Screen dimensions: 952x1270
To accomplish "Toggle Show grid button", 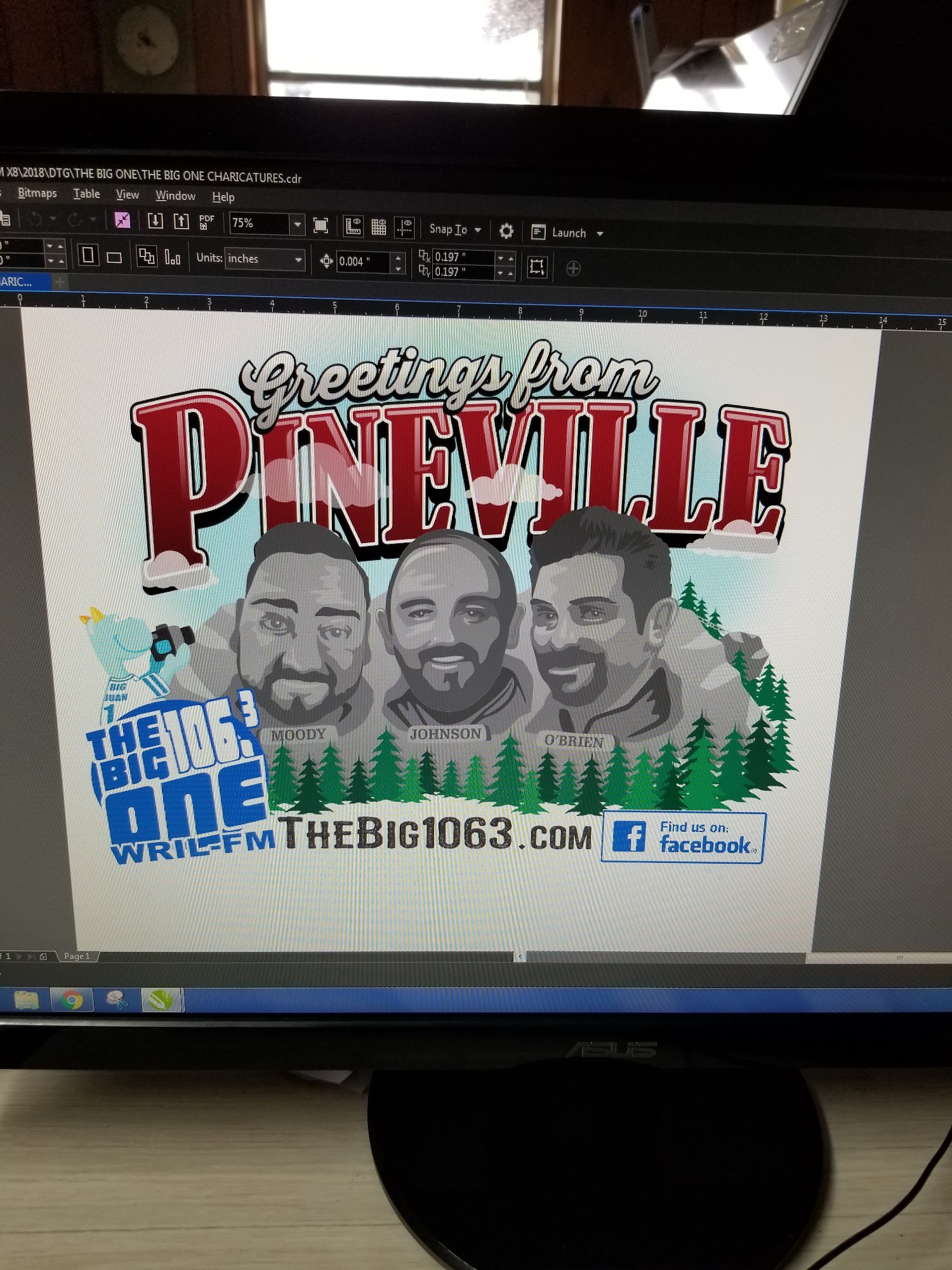I will (x=379, y=227).
